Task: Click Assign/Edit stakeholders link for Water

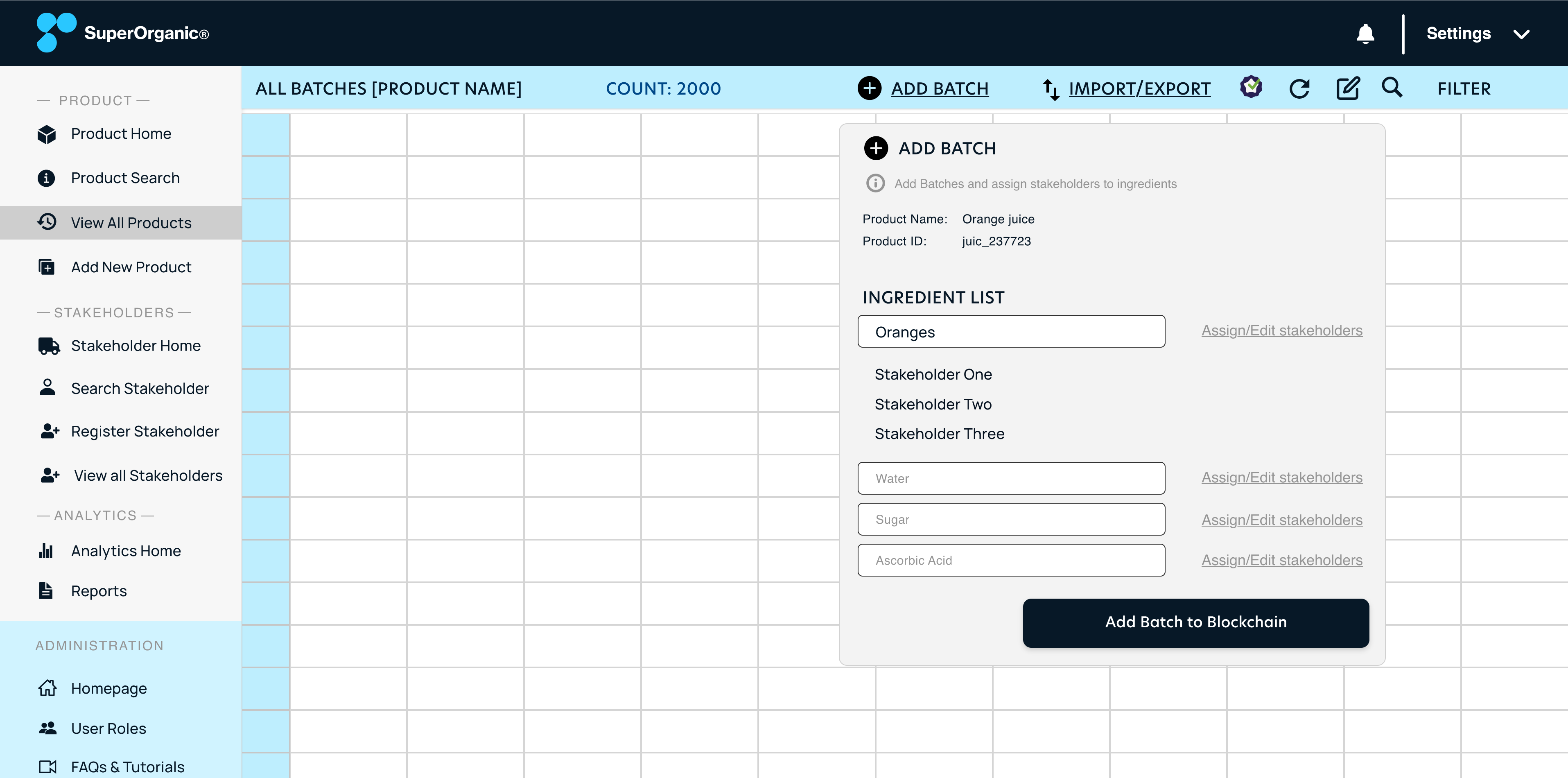Action: 1281,478
